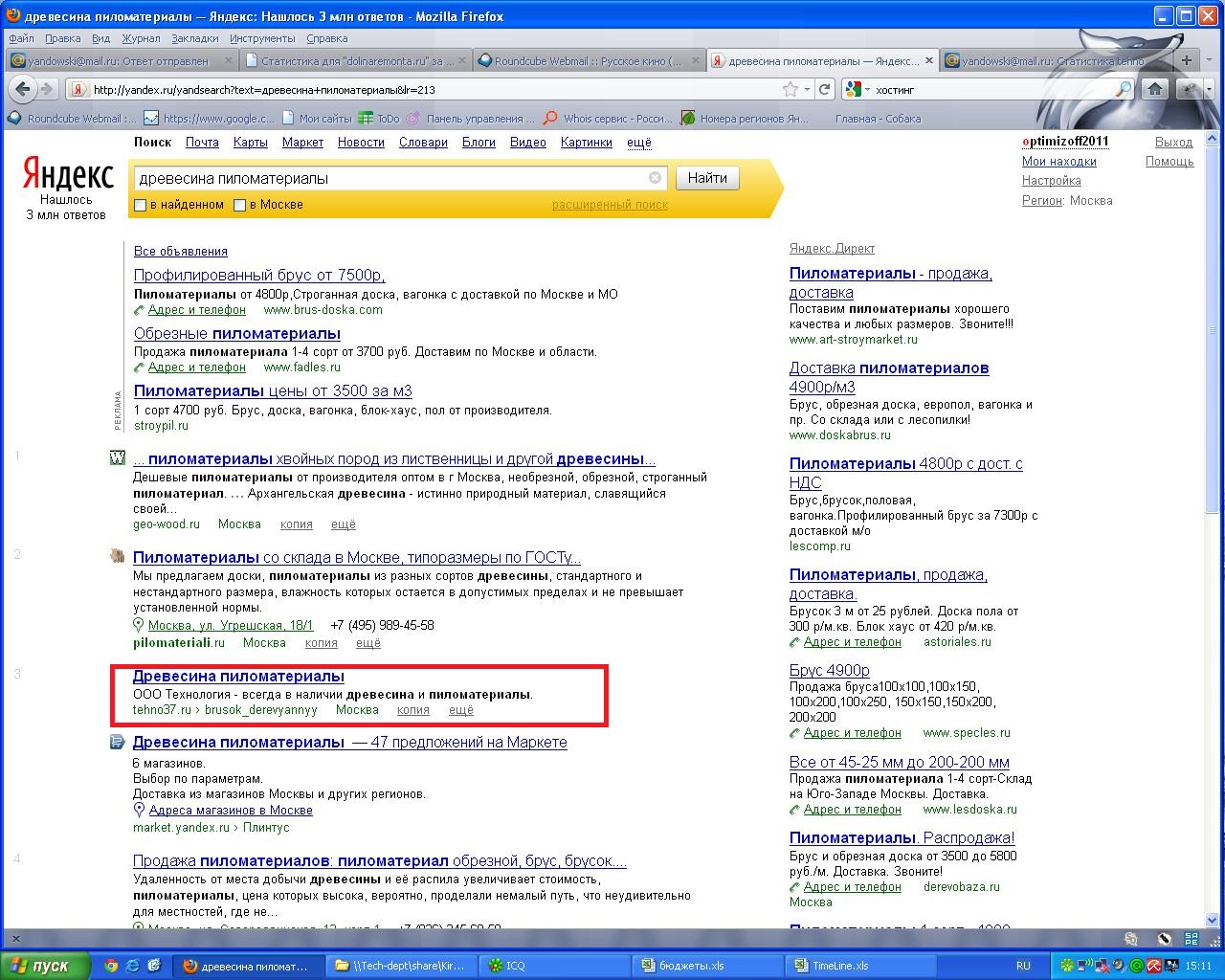Click the Найти search button

pyautogui.click(x=707, y=178)
